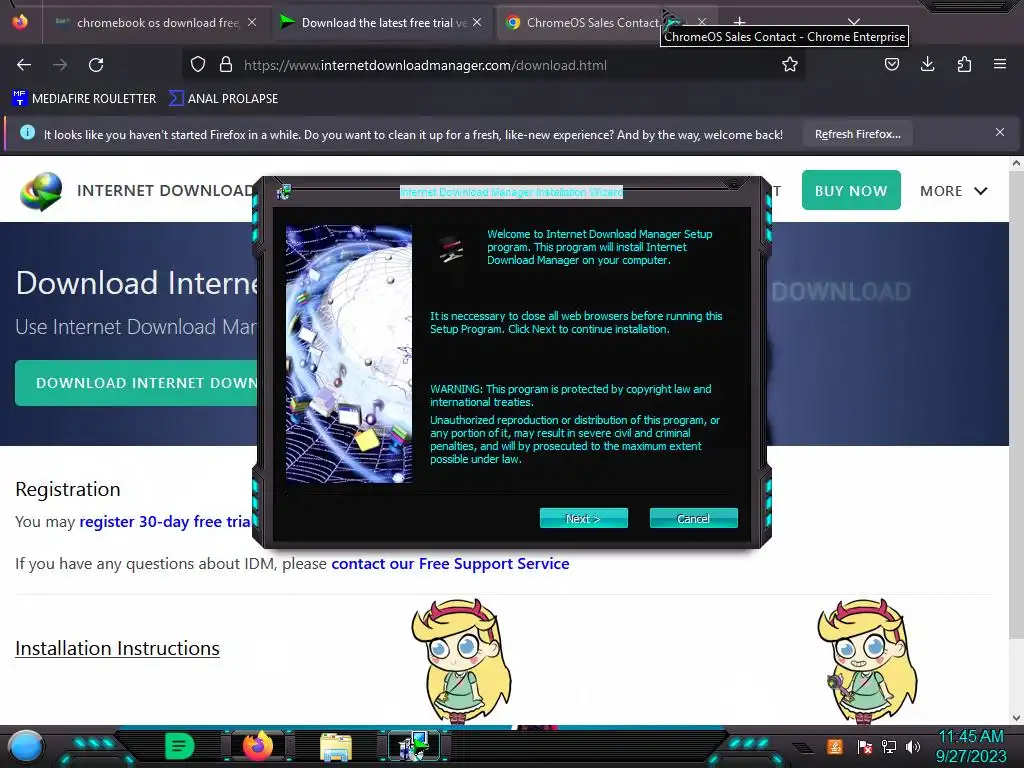Click the Internet Download Manager Installation Wizard title
The width and height of the screenshot is (1024, 768).
[x=511, y=192]
